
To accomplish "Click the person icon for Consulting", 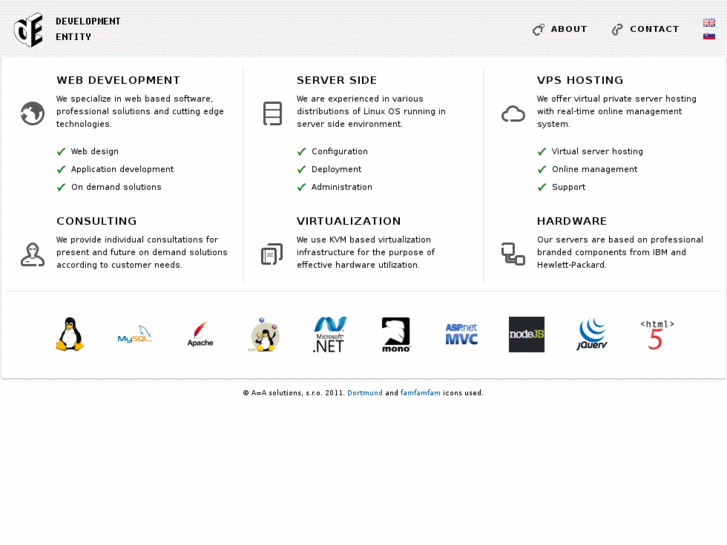I will pyautogui.click(x=32, y=254).
